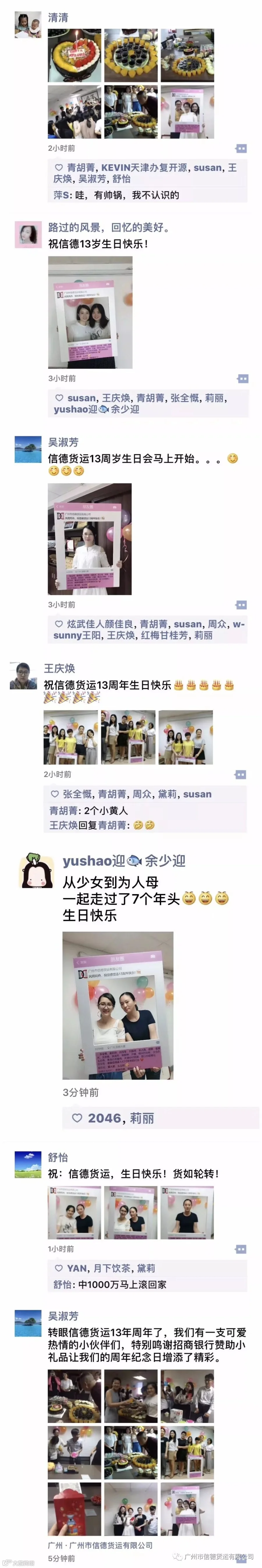Open 王庆焕's username above birthday wishes

pos(59,668)
